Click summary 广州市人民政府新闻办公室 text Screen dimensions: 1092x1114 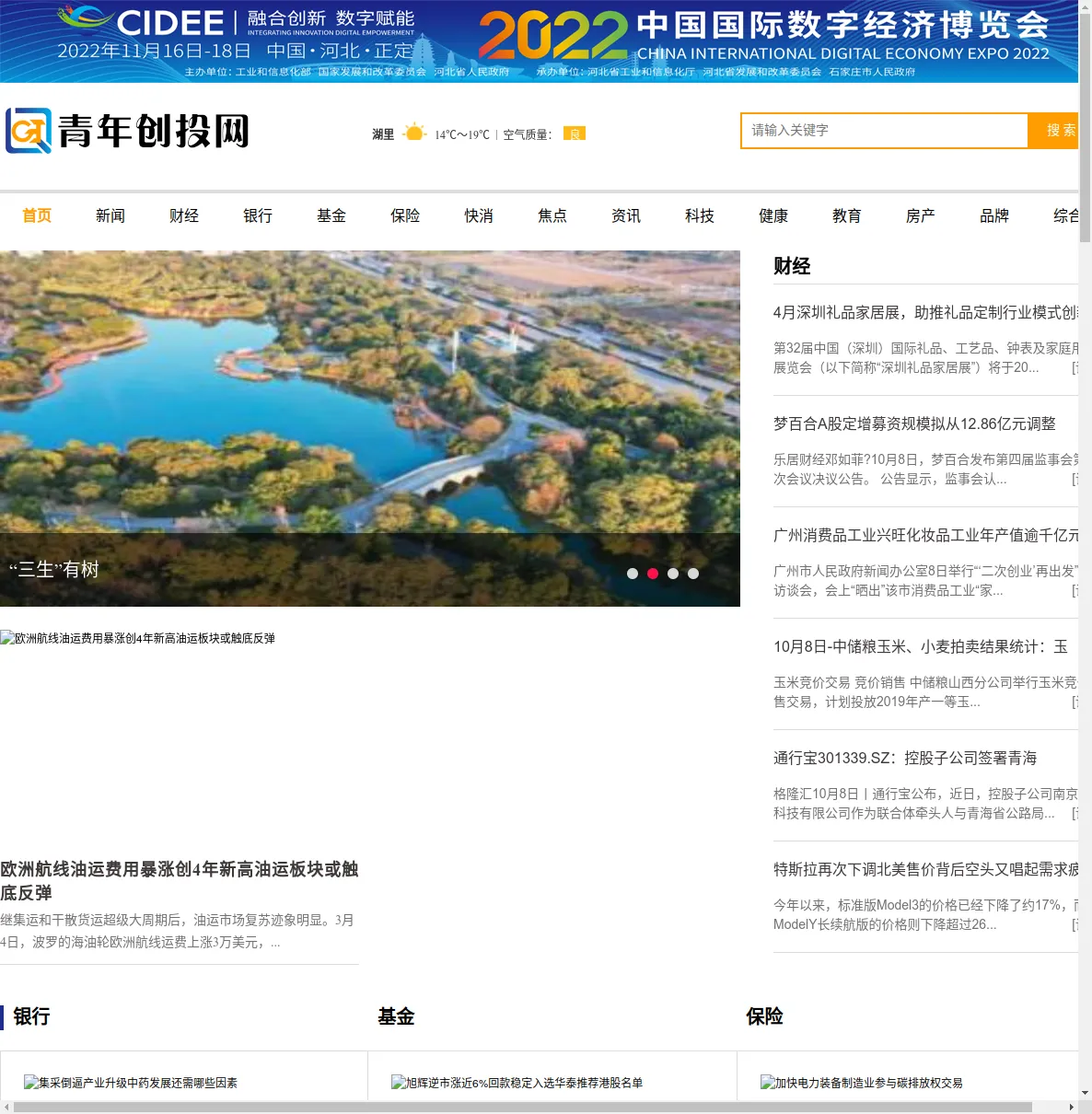[x=925, y=581]
